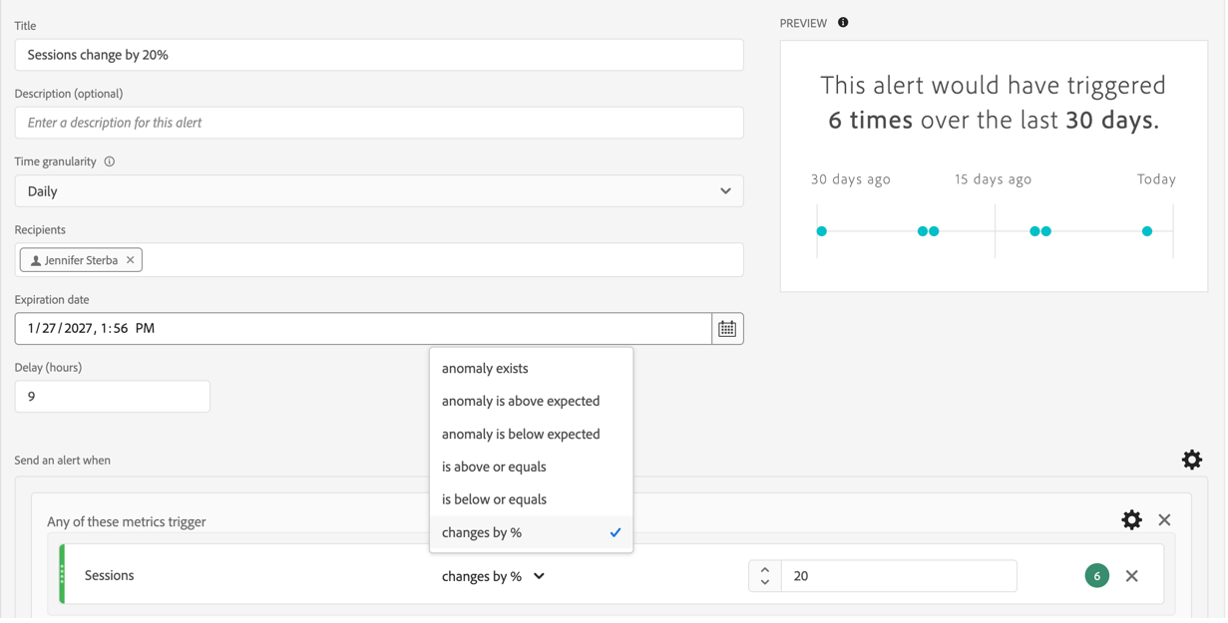1228x623 pixels.
Task: Open the alert settings gear icon
Action: pyautogui.click(x=1191, y=459)
